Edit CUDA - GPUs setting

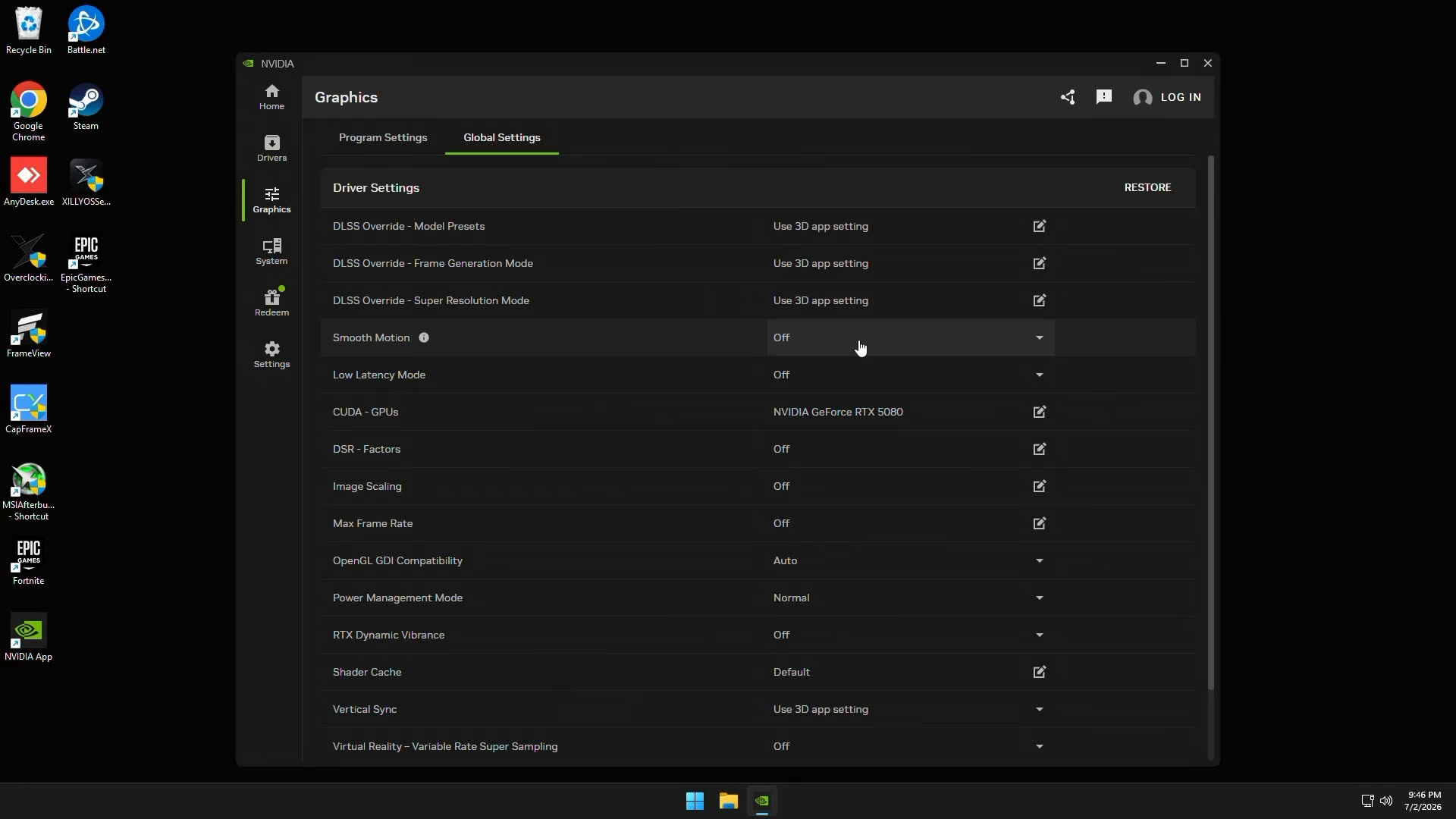tap(1040, 412)
